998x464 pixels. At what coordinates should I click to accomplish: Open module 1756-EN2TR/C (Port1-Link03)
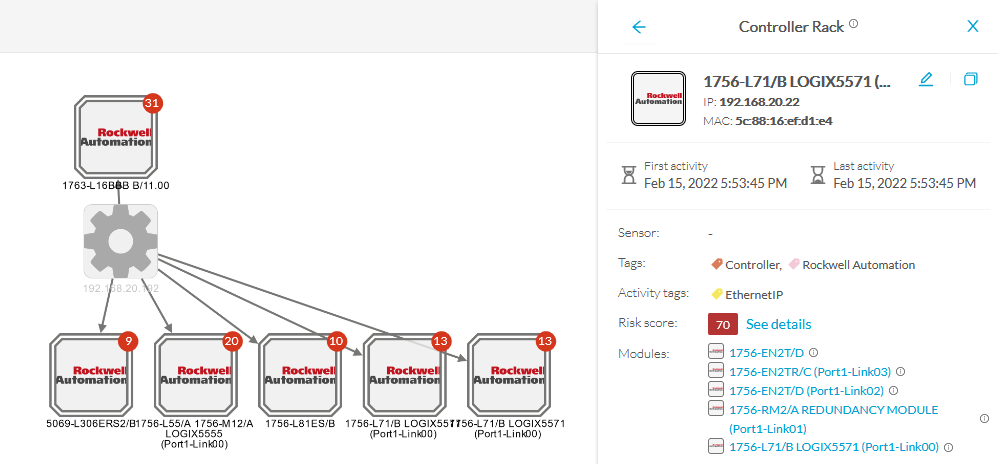(x=810, y=372)
